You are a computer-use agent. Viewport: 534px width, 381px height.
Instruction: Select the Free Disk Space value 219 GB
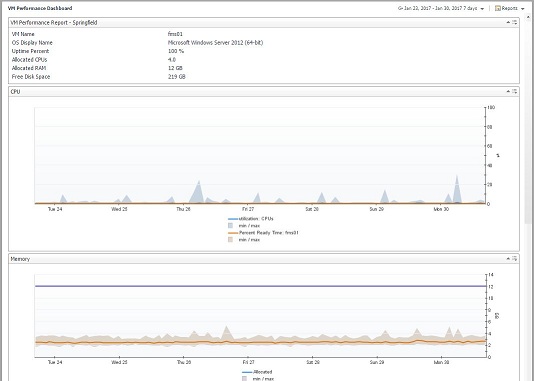click(x=176, y=77)
